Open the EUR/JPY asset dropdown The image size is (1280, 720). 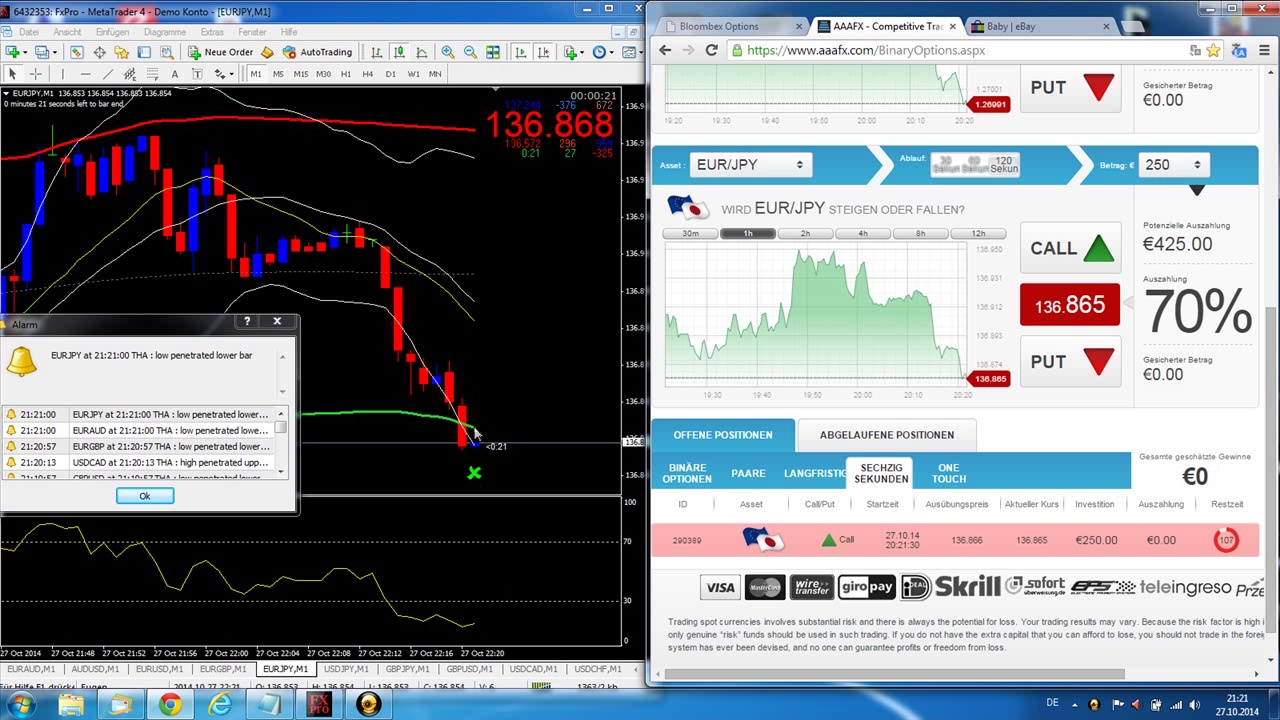(749, 165)
